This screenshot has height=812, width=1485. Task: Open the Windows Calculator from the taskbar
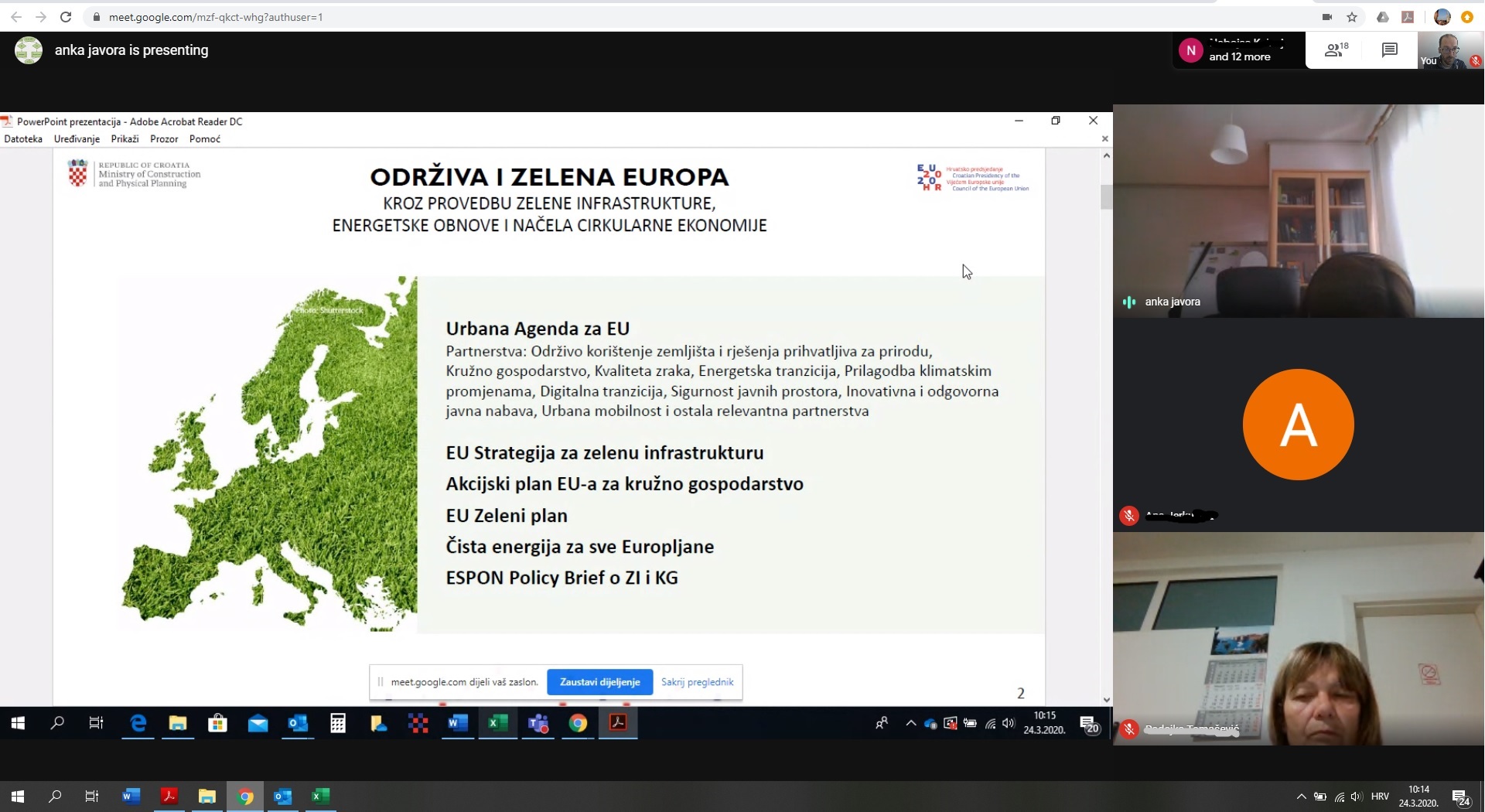point(338,724)
